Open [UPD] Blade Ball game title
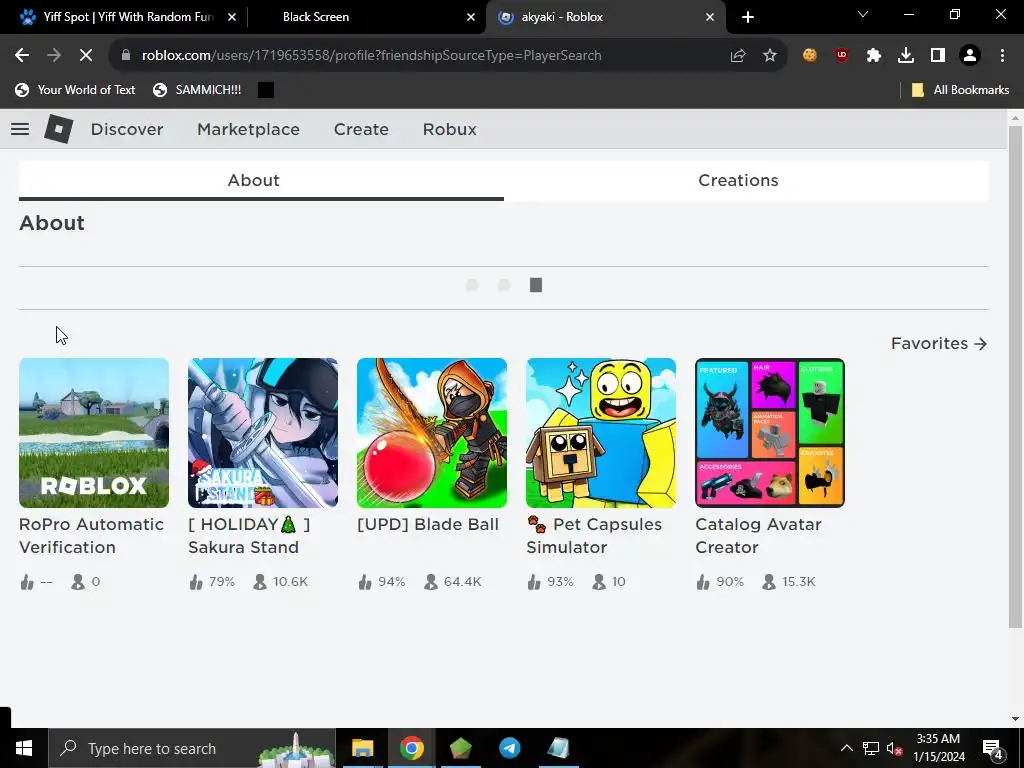The height and width of the screenshot is (768, 1024). pos(428,524)
